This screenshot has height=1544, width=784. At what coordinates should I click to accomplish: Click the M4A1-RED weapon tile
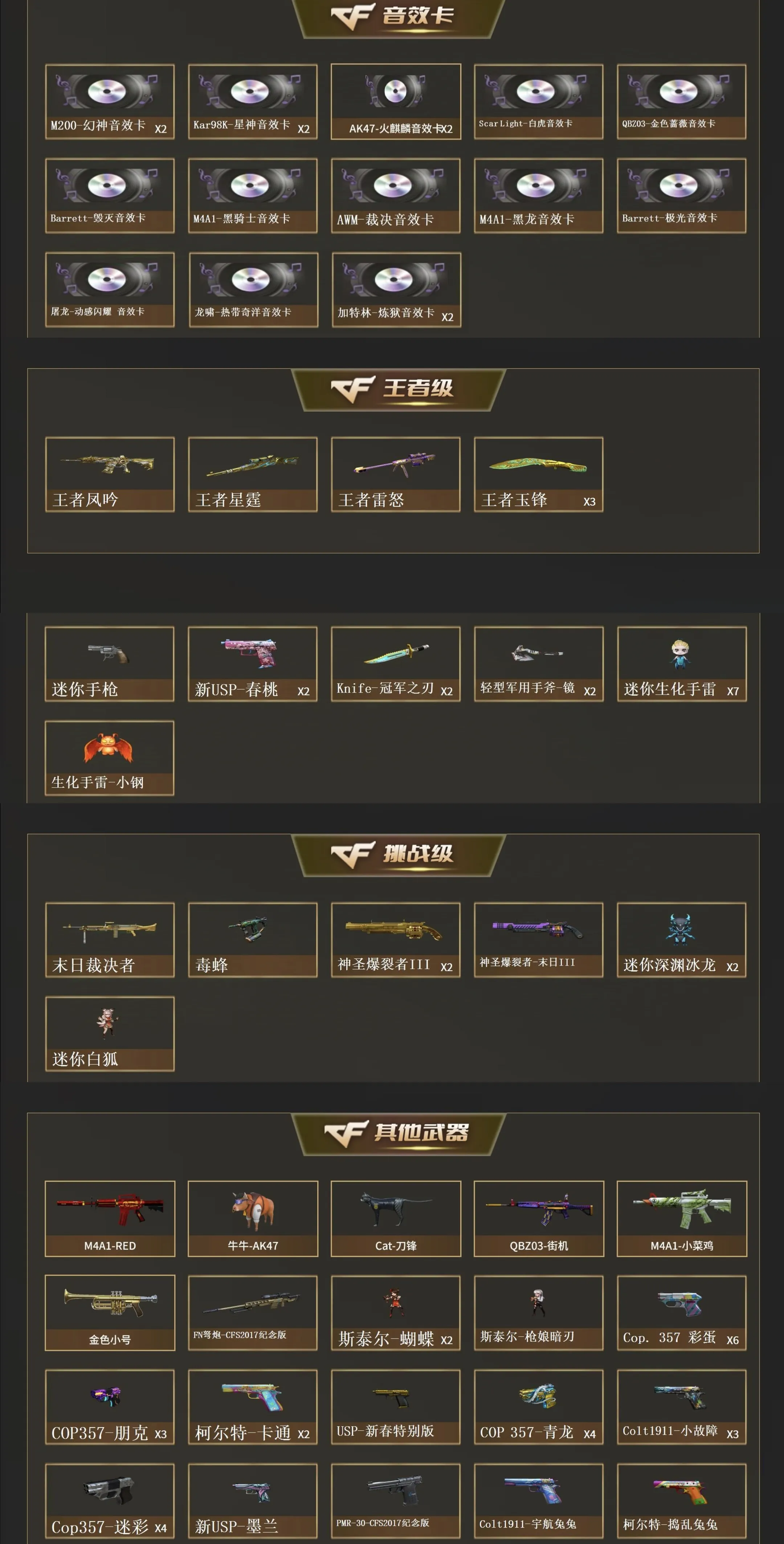[x=110, y=1219]
